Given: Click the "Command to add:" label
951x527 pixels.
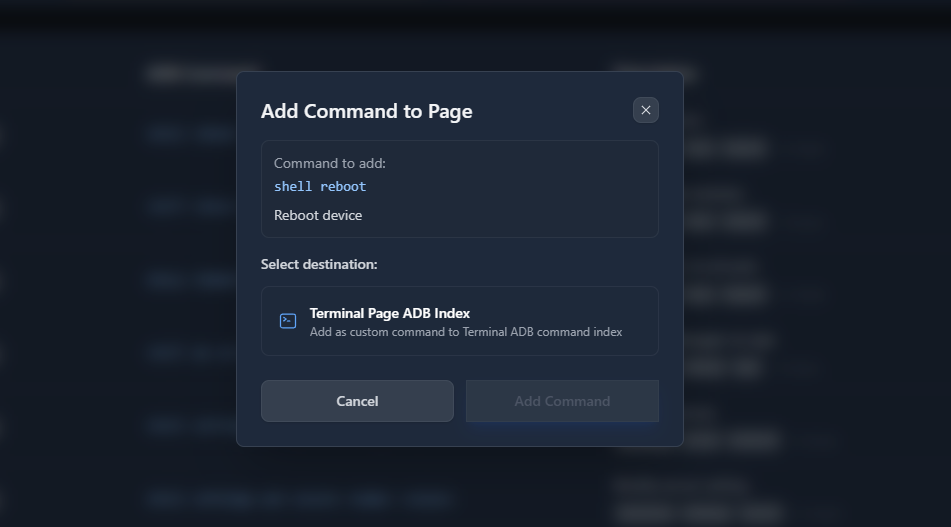Looking at the screenshot, I should click(x=329, y=163).
